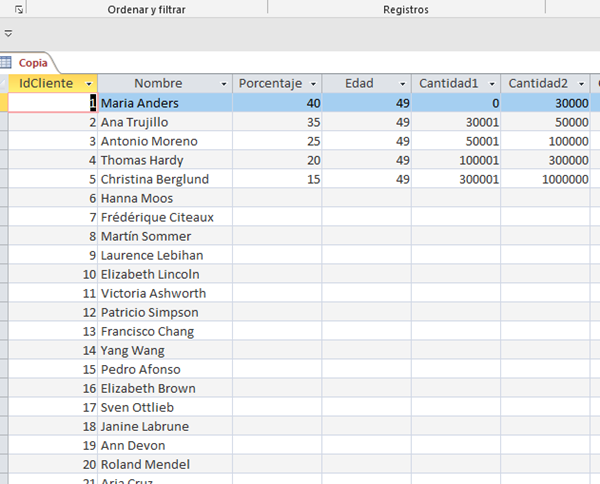The height and width of the screenshot is (484, 600).
Task: Click Cantidad2 value 30000
Action: [x=545, y=103]
